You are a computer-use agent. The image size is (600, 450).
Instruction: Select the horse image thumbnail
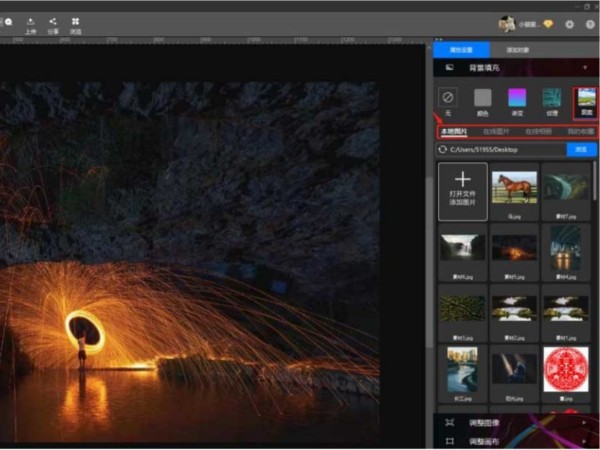tap(514, 186)
